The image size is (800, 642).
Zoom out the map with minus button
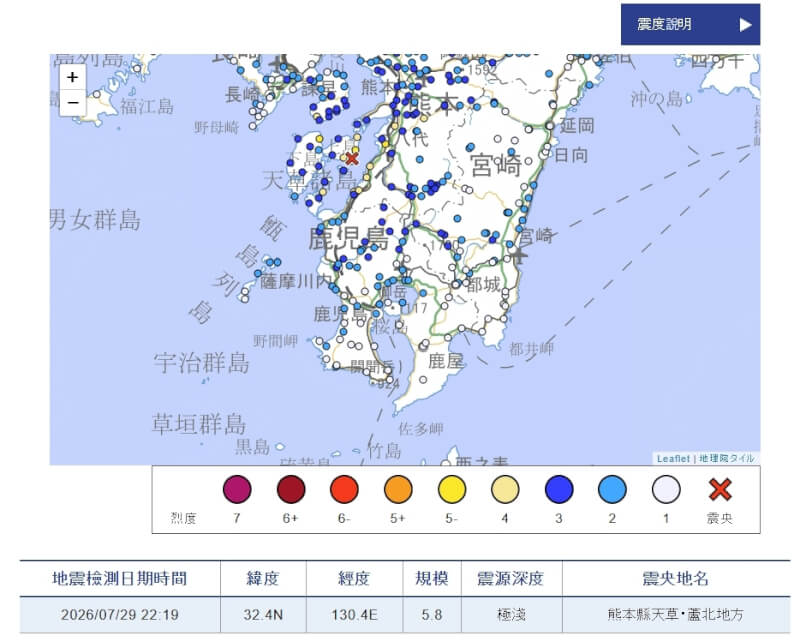coord(72,103)
